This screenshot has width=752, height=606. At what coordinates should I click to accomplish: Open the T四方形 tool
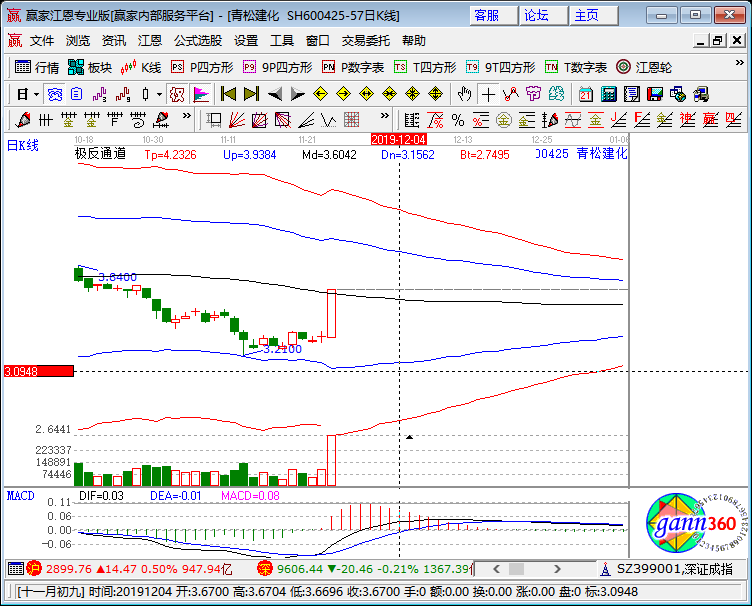click(x=425, y=67)
